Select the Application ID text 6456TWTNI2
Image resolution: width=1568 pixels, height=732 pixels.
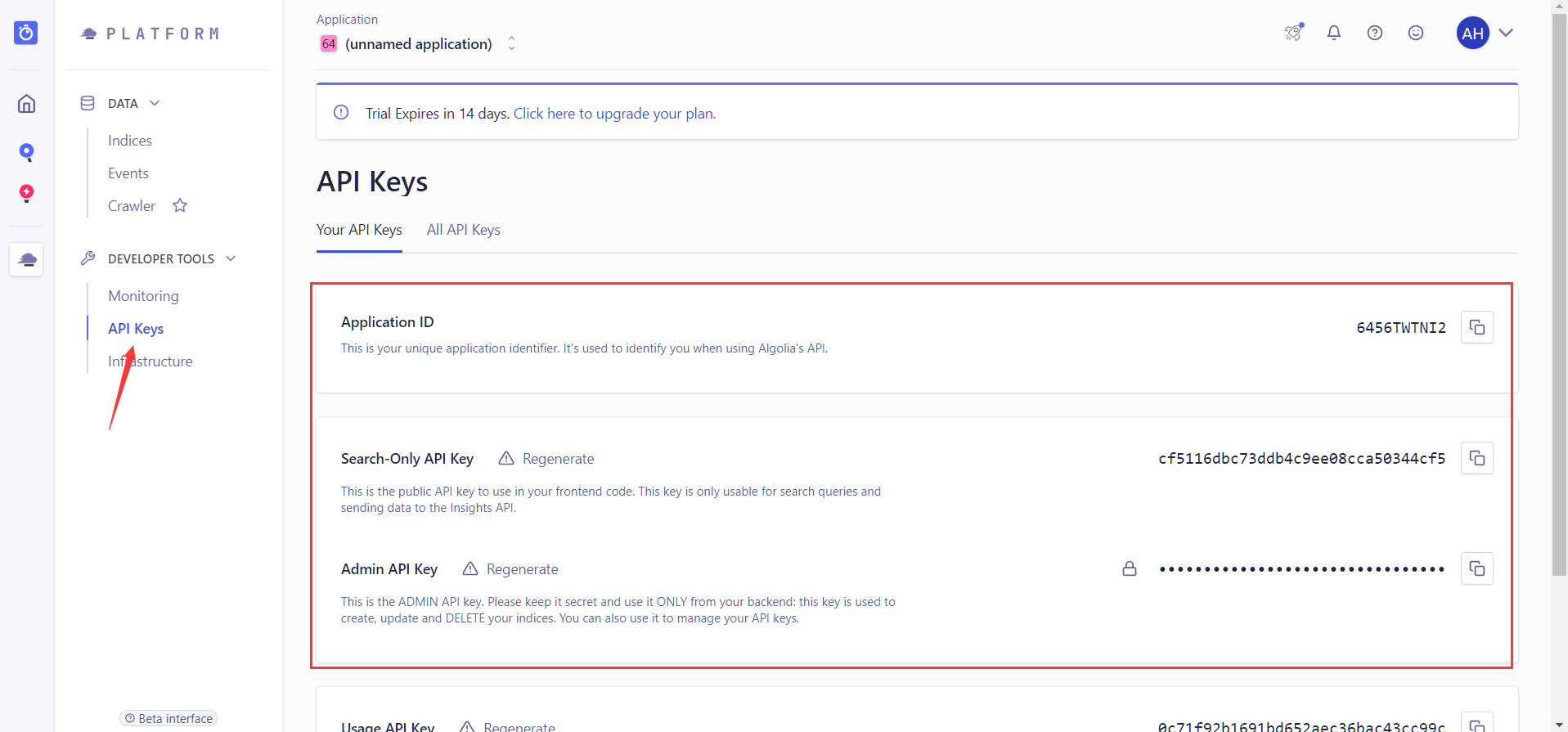pyautogui.click(x=1401, y=328)
